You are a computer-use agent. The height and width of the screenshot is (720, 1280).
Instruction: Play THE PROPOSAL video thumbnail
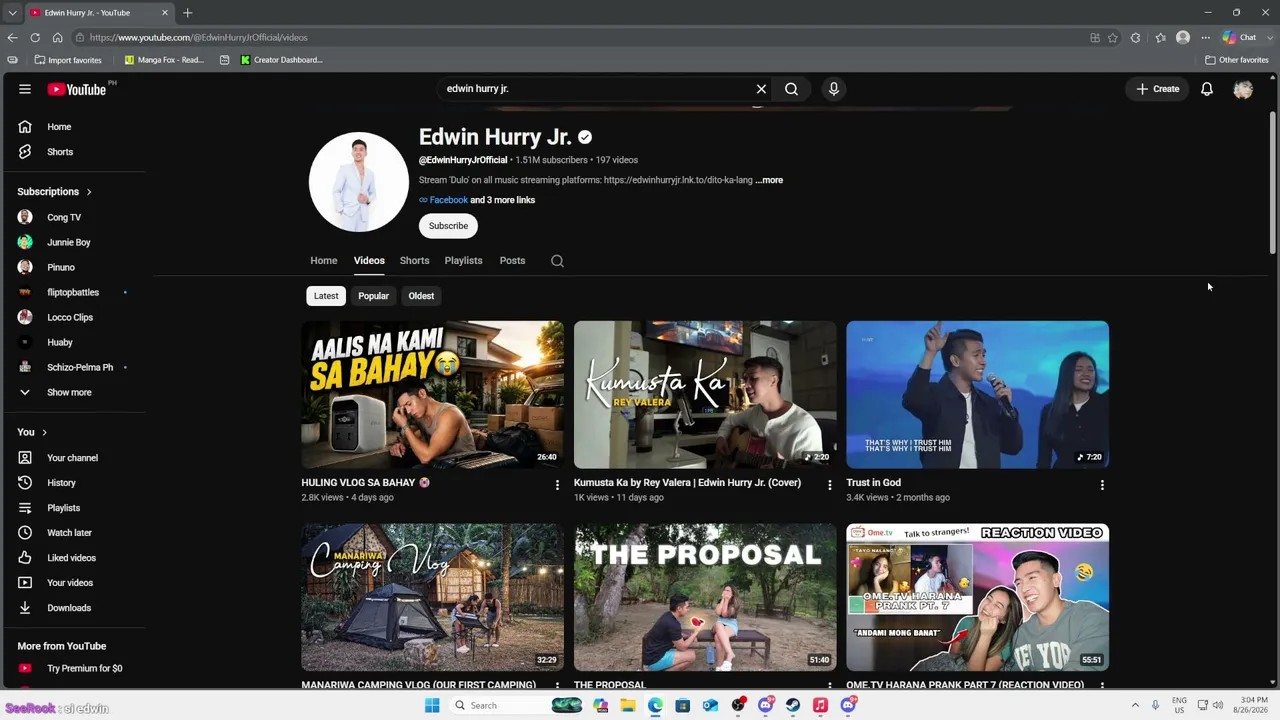coord(705,597)
